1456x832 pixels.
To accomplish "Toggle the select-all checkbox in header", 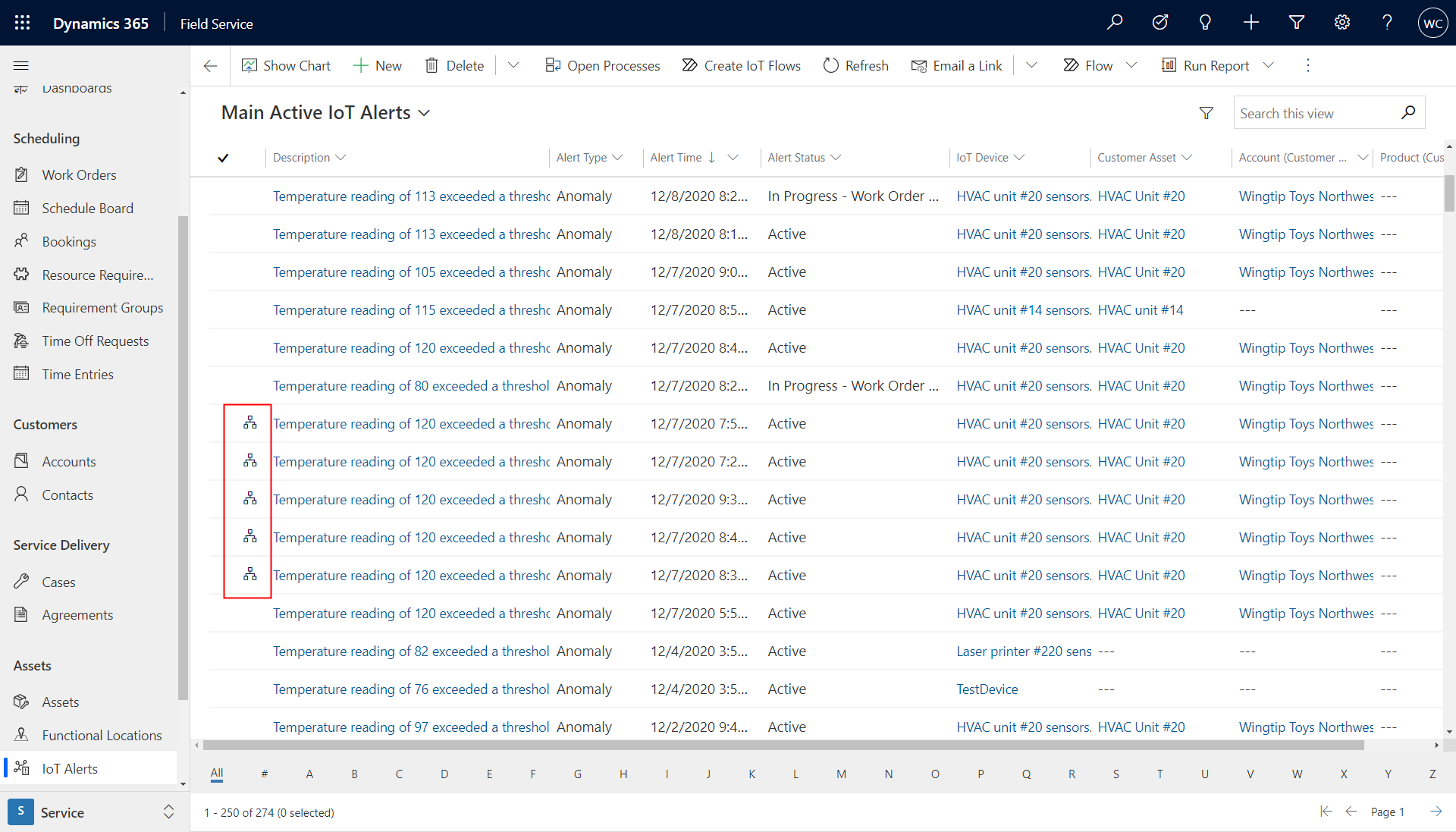I will pyautogui.click(x=223, y=157).
